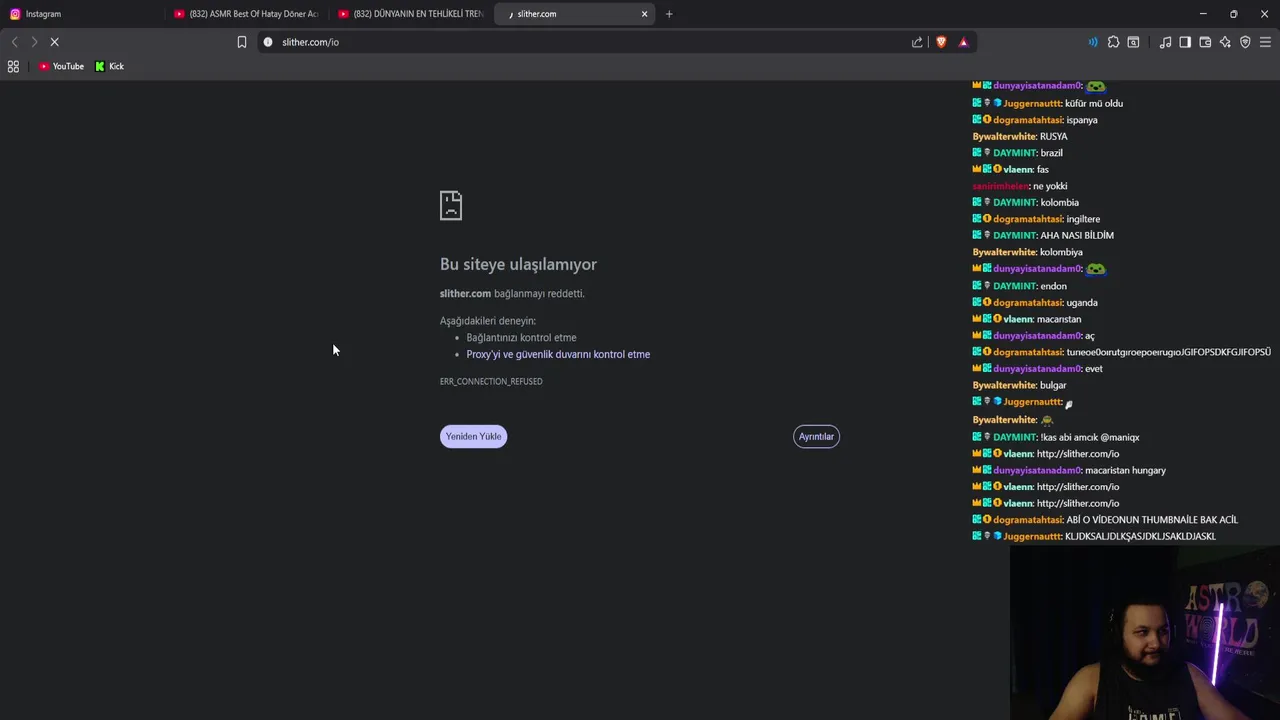Select the Bağlantınızı kontrol etme bullet text
The height and width of the screenshot is (720, 1280).
point(521,337)
